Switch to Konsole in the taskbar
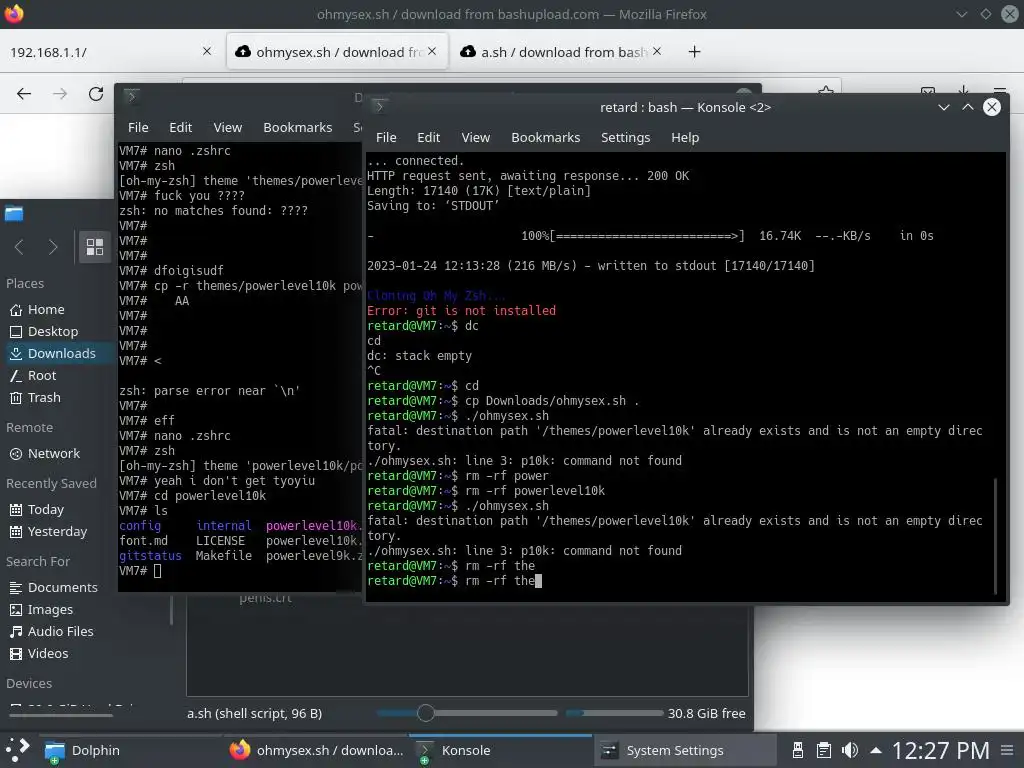 click(x=500, y=750)
